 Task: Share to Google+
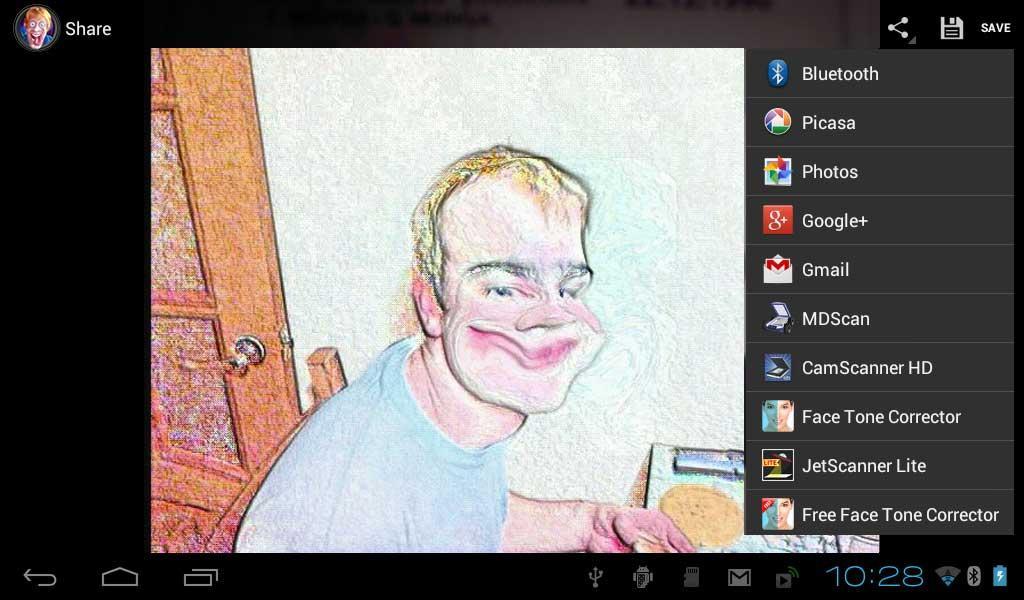click(x=879, y=220)
